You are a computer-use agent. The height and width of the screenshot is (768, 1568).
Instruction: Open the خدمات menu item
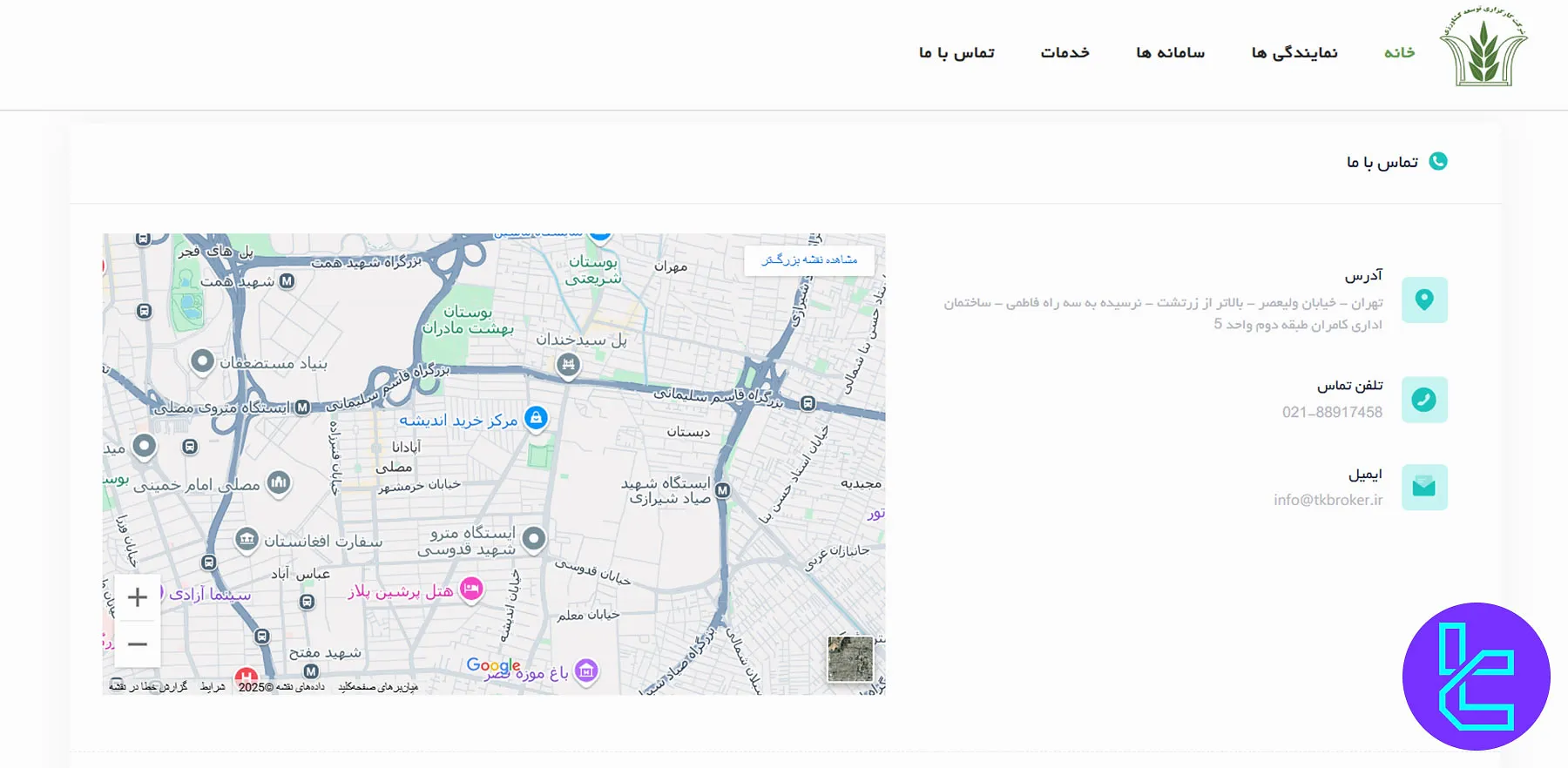[x=1064, y=53]
